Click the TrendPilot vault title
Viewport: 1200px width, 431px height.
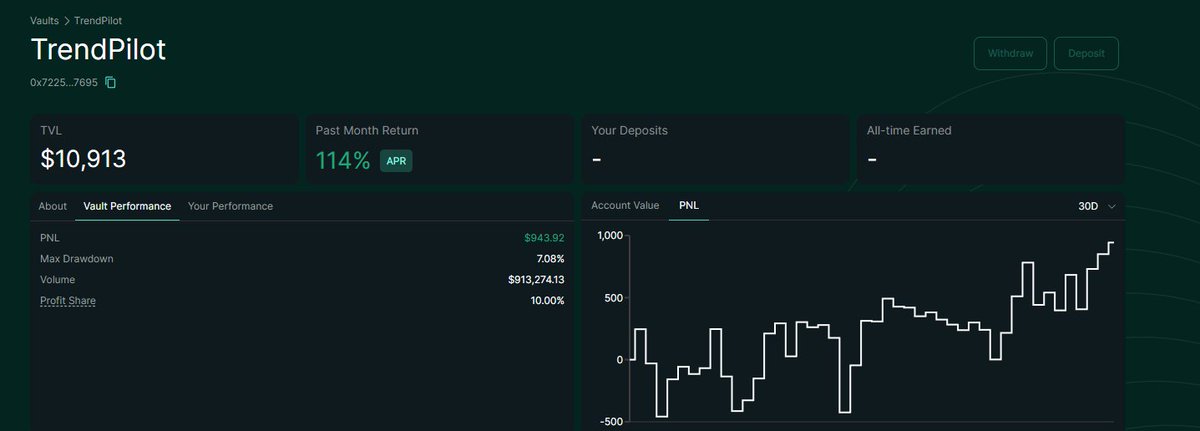[97, 50]
